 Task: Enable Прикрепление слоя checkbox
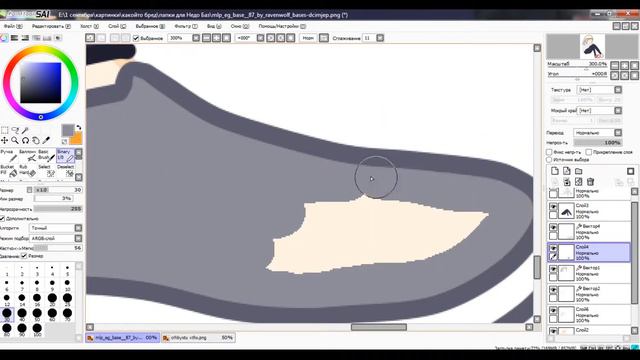(x=589, y=152)
